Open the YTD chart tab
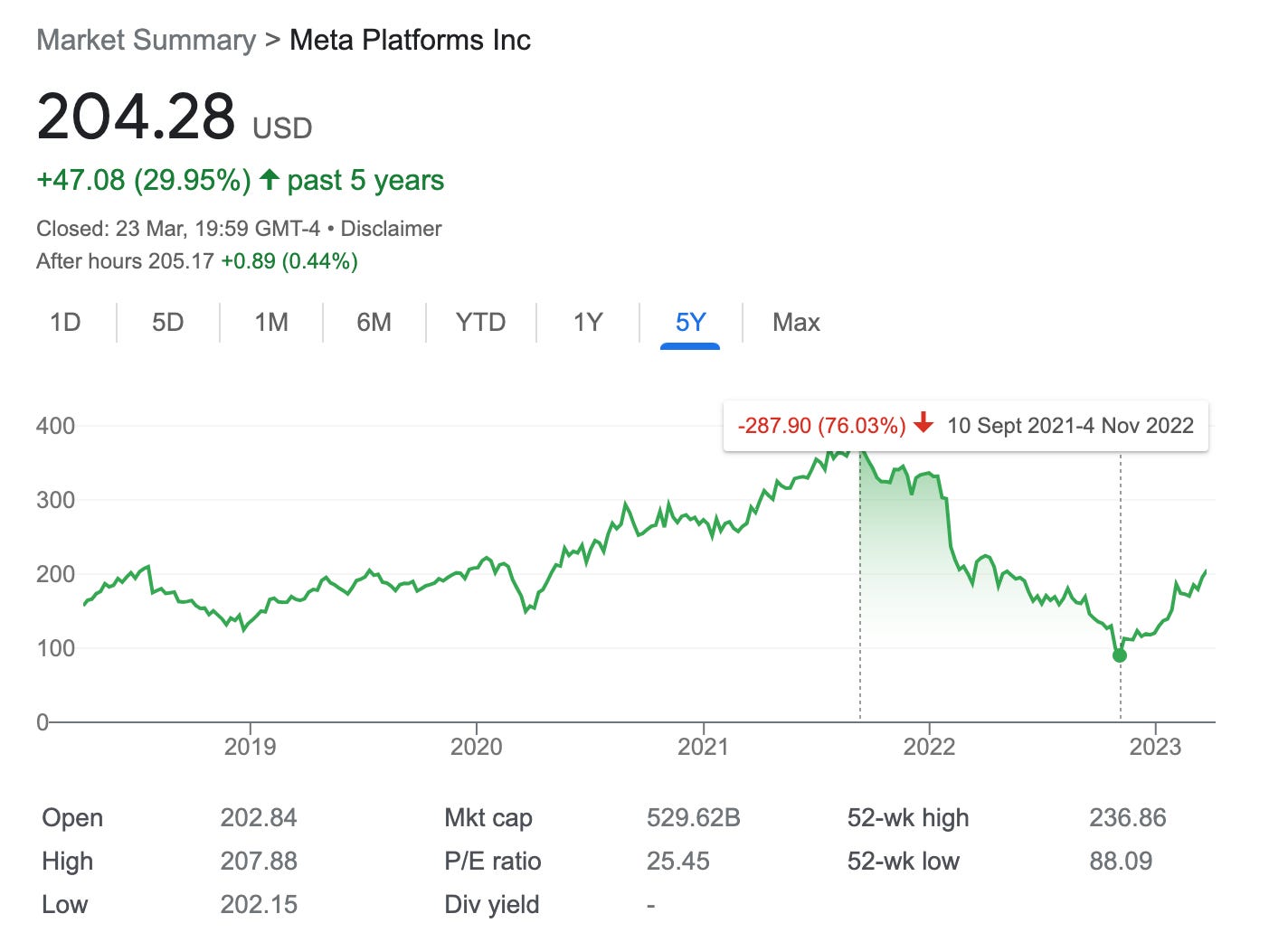This screenshot has width=1288, height=942. (x=480, y=323)
